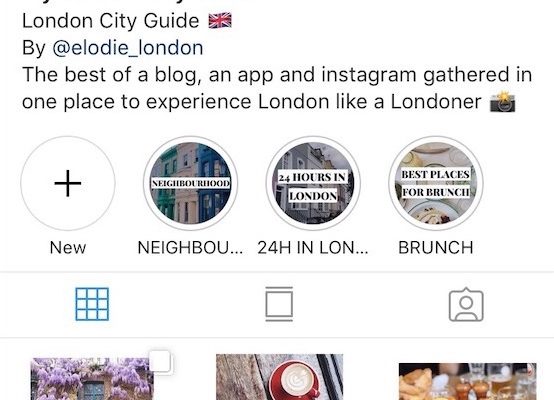Open @elodie_london profile link
This screenshot has width=554, height=400.
[x=128, y=48]
